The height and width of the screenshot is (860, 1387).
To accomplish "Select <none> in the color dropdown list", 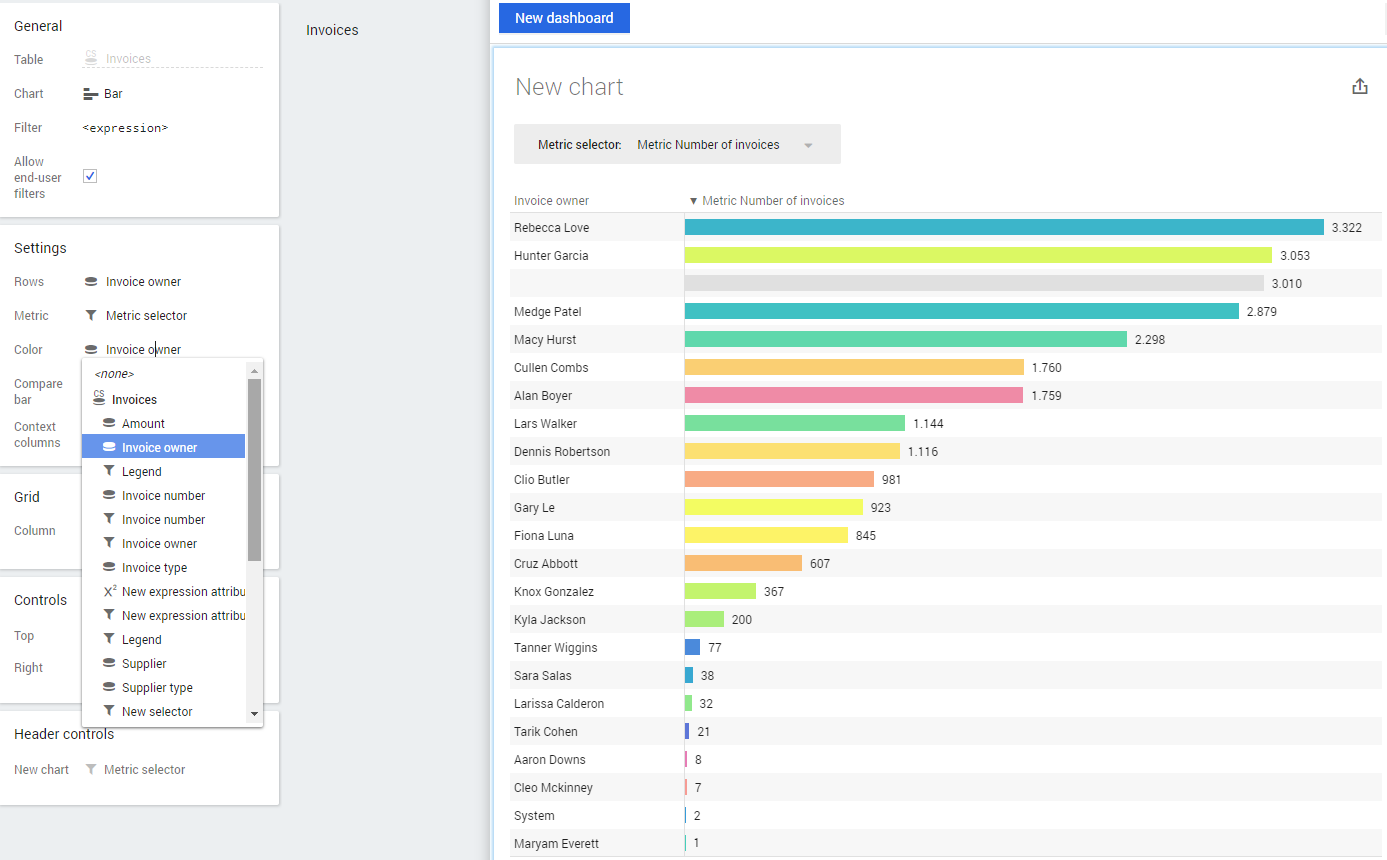I will (x=114, y=374).
